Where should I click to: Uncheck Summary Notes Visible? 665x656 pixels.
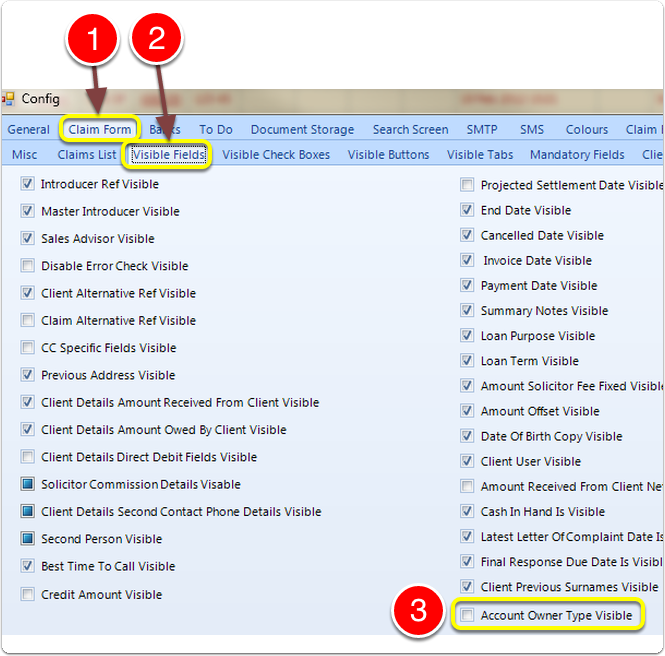[x=467, y=310]
